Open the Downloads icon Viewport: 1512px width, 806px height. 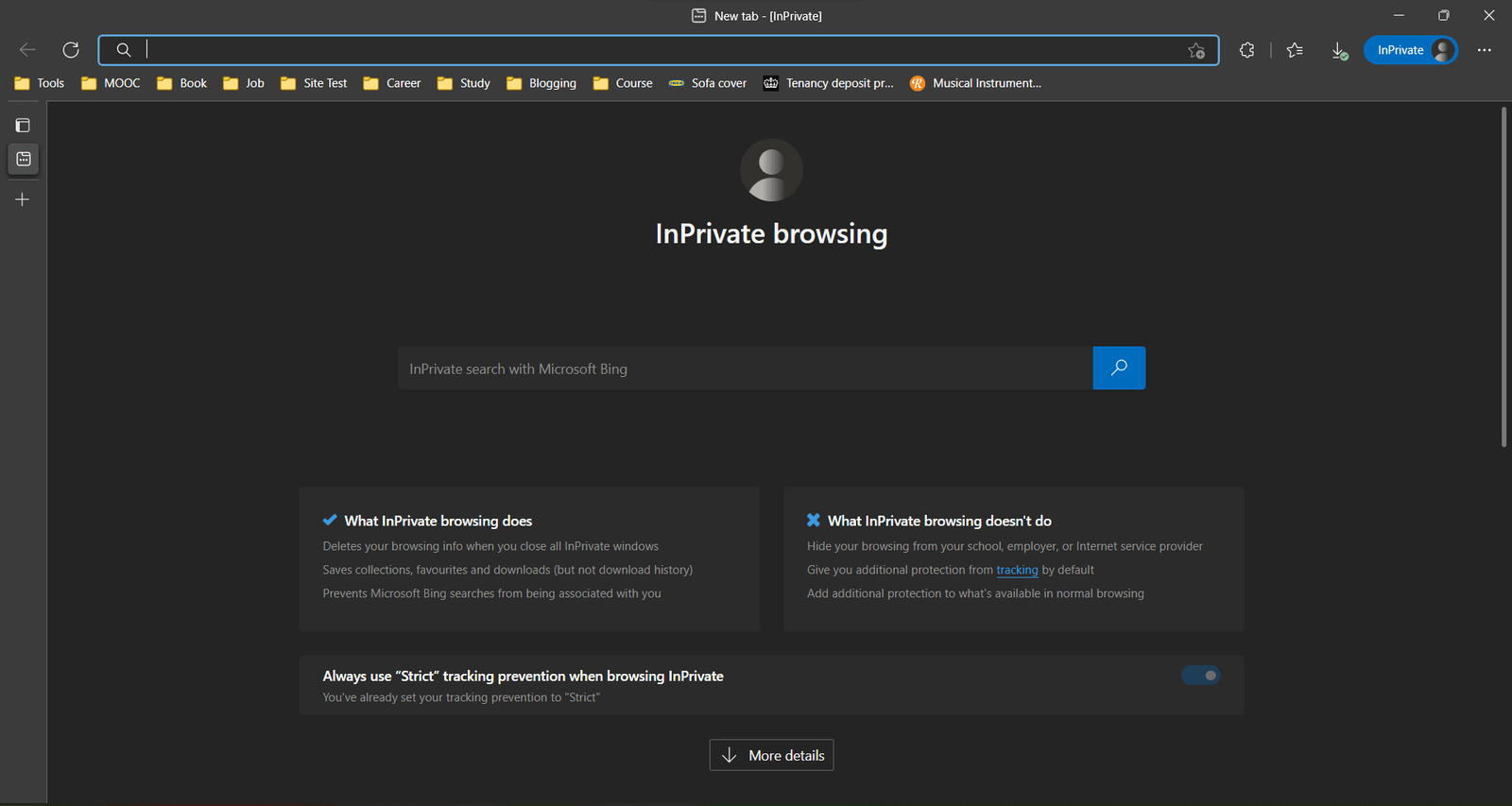[1339, 50]
